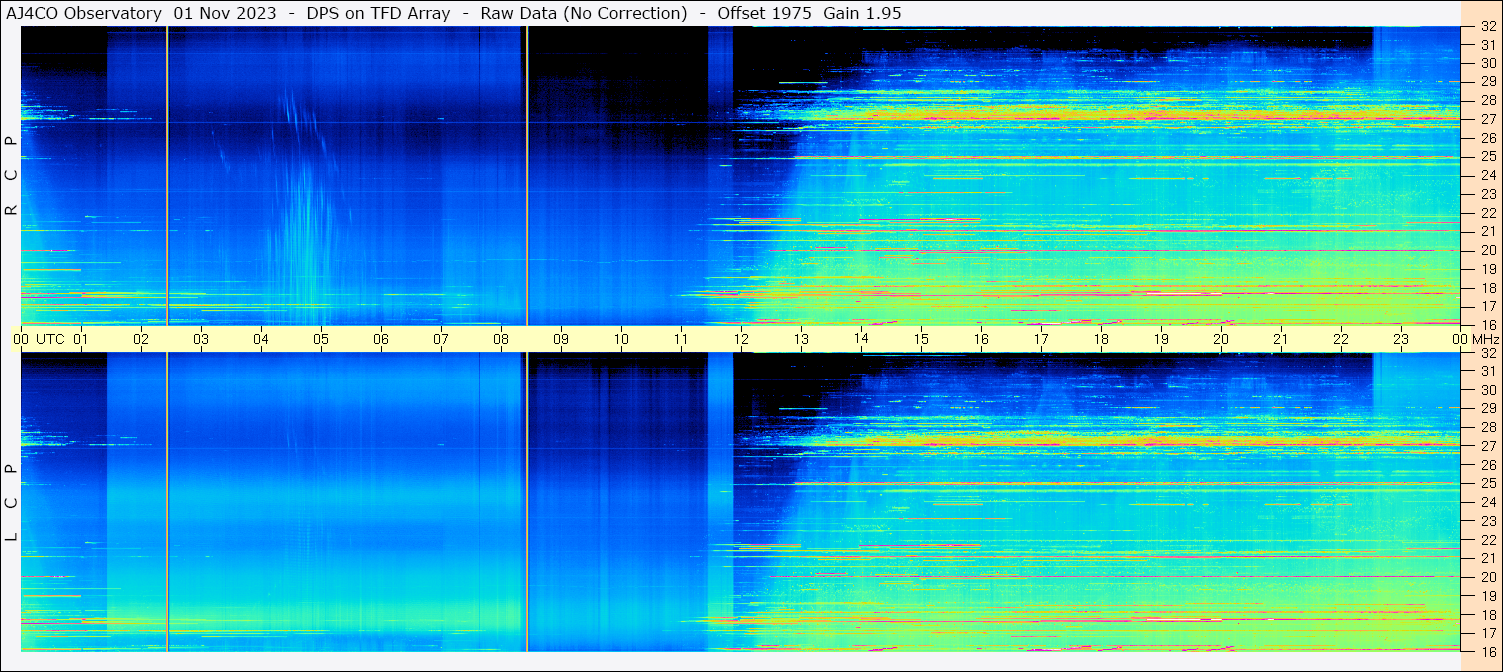
Task: Click first vertical red marker in LCP spectrogram
Action: 167,500
